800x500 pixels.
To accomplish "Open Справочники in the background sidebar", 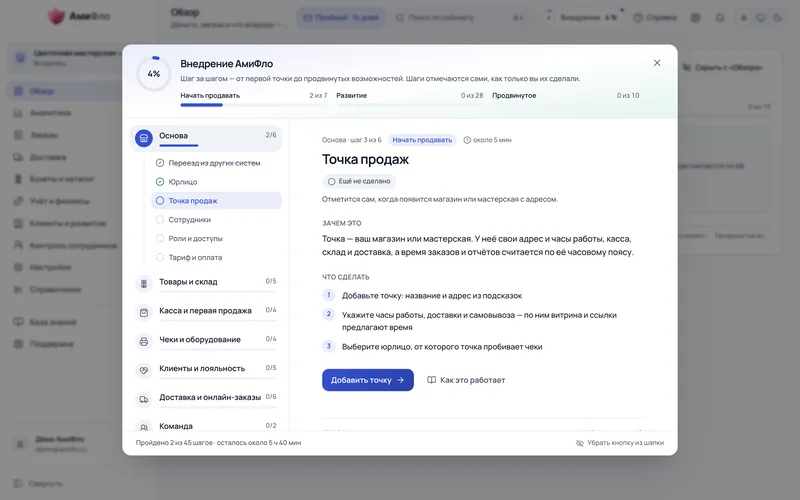I will pos(65,290).
